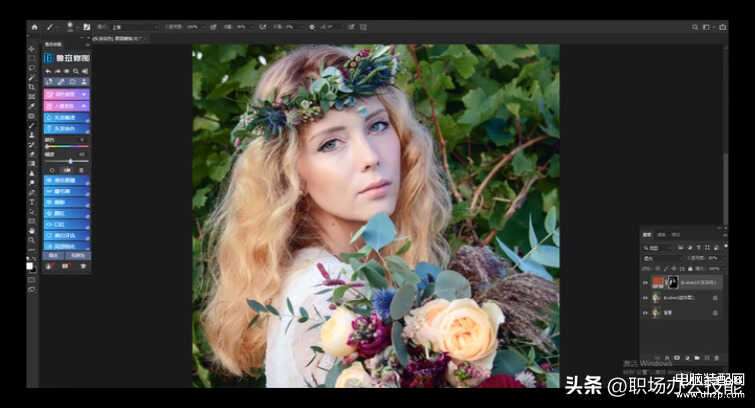
Task: Click the vertical scrollbar beside canvas
Action: tap(725, 188)
